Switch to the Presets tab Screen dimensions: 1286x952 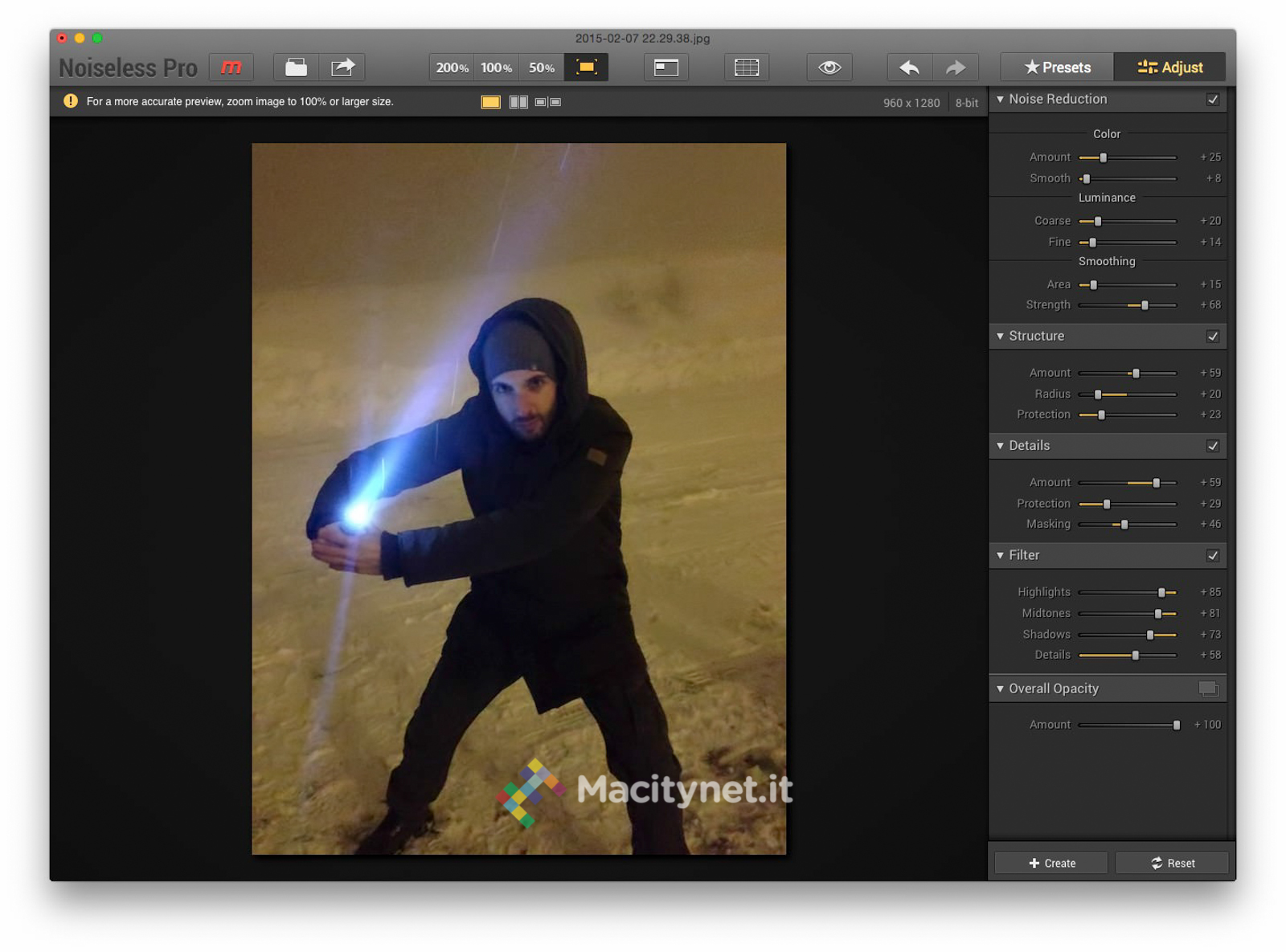[1057, 67]
